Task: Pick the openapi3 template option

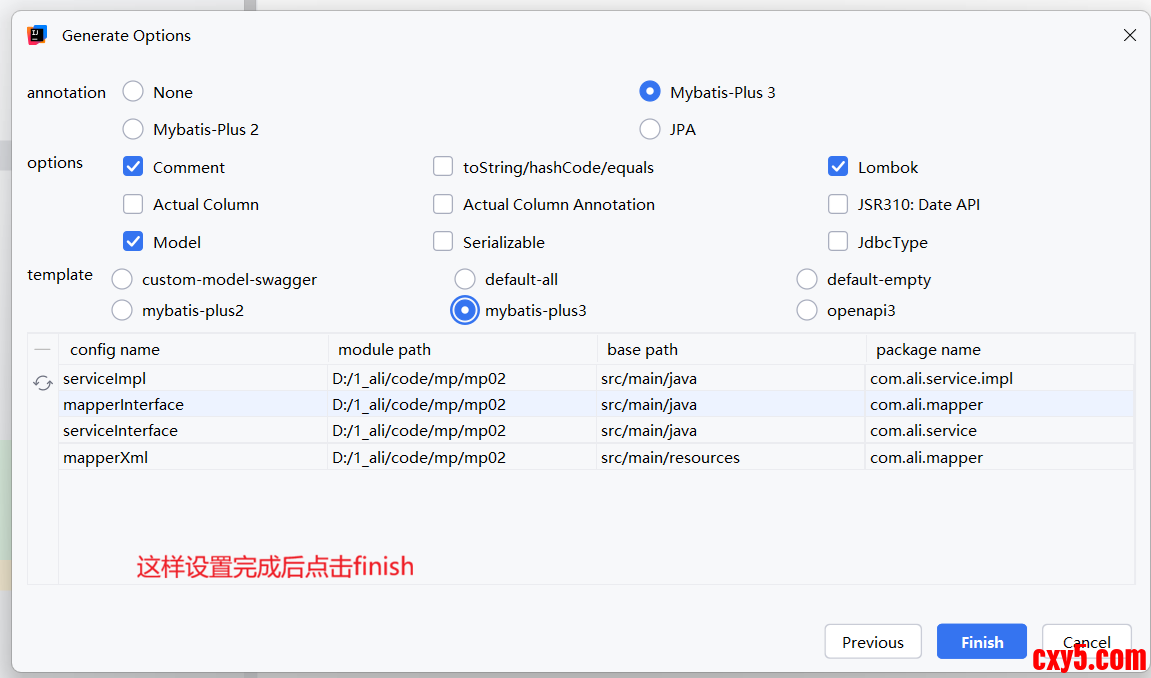Action: tap(807, 310)
